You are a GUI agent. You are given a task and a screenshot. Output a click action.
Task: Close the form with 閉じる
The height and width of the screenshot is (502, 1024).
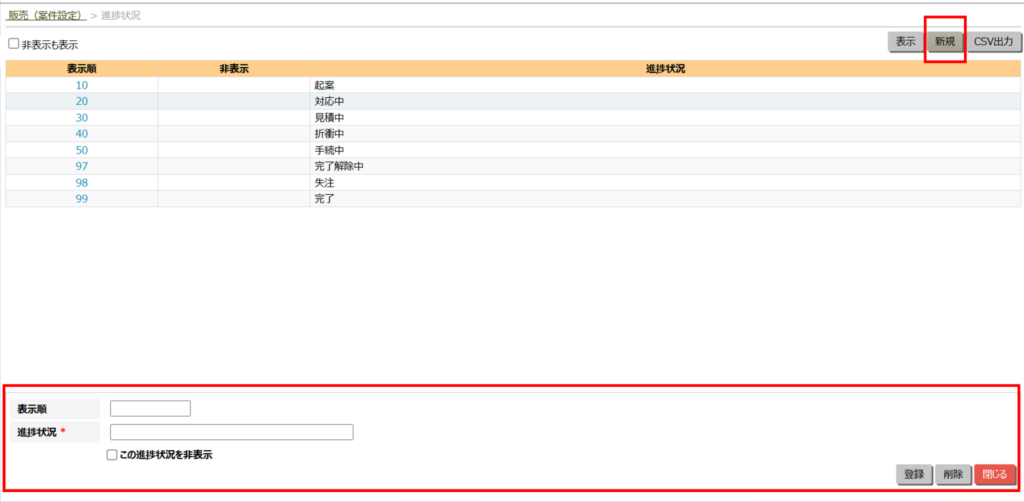[995, 474]
